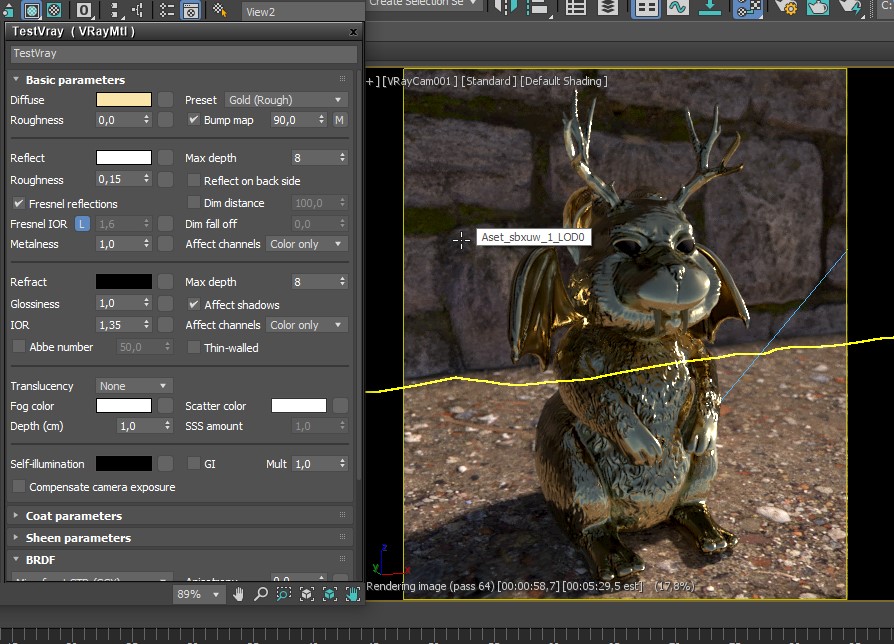The image size is (894, 644).
Task: Open the [Standard] viewport quality menu
Action: pyautogui.click(x=489, y=81)
